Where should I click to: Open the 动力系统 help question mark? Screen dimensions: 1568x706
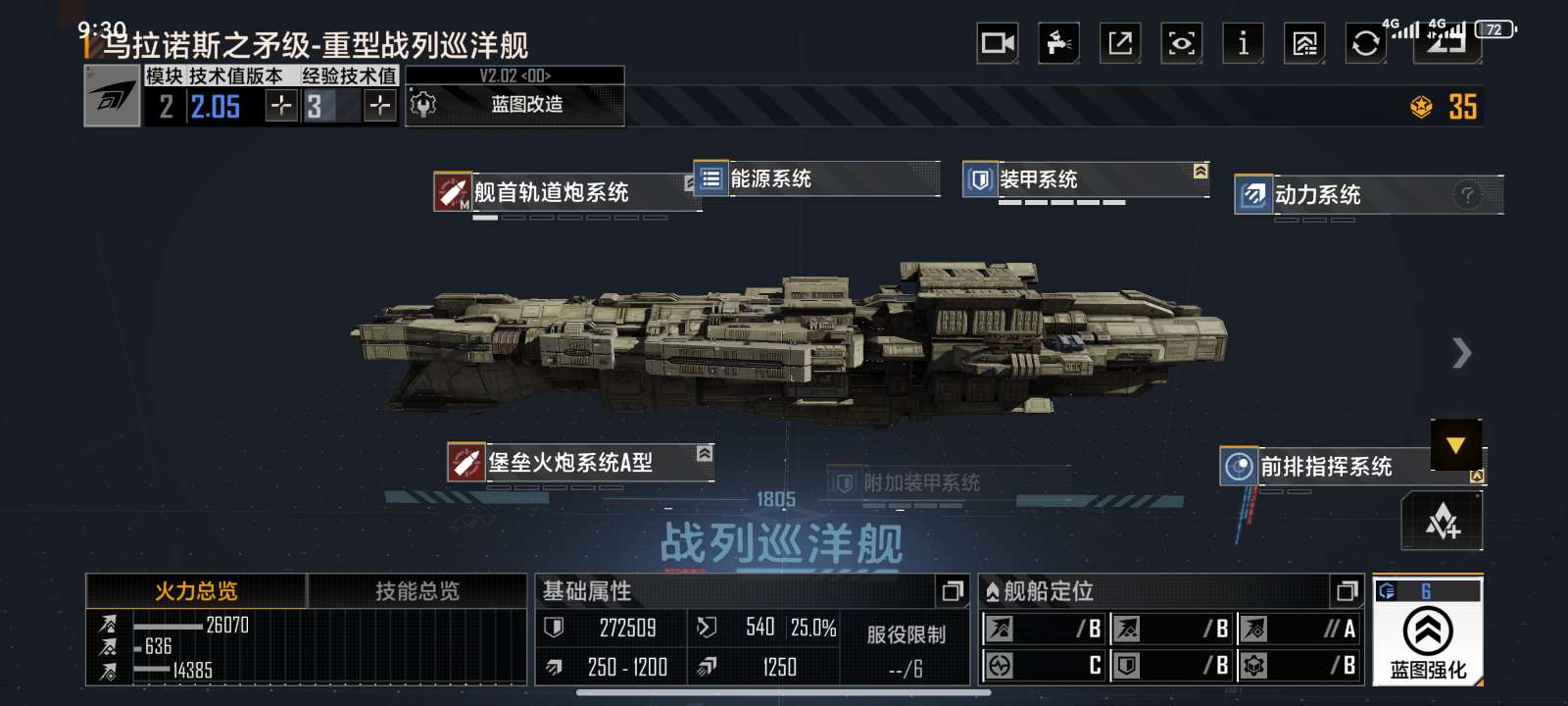(x=1466, y=195)
